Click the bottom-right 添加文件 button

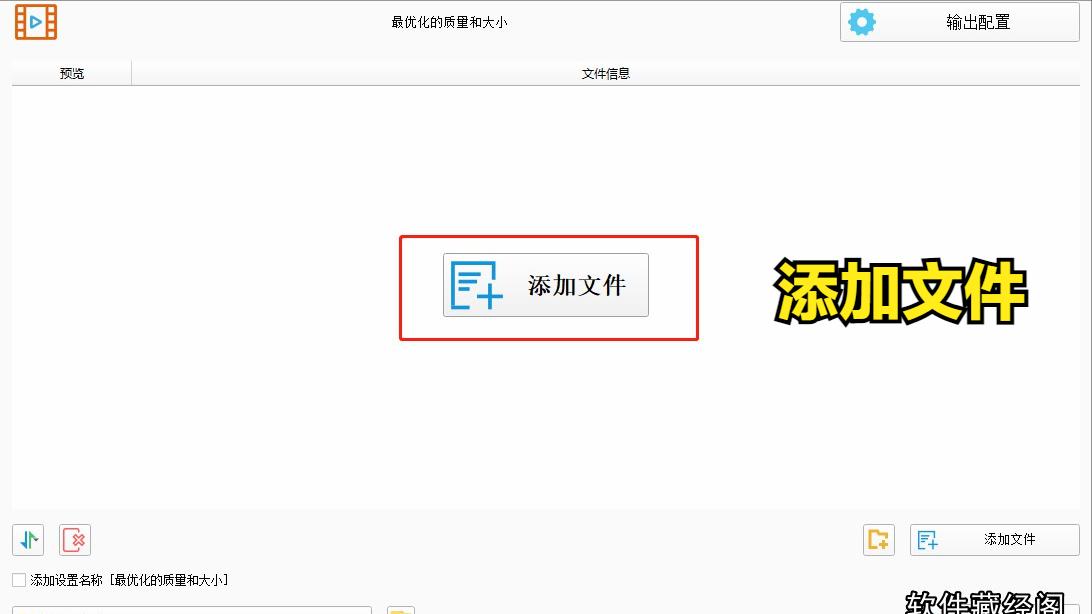click(x=995, y=539)
